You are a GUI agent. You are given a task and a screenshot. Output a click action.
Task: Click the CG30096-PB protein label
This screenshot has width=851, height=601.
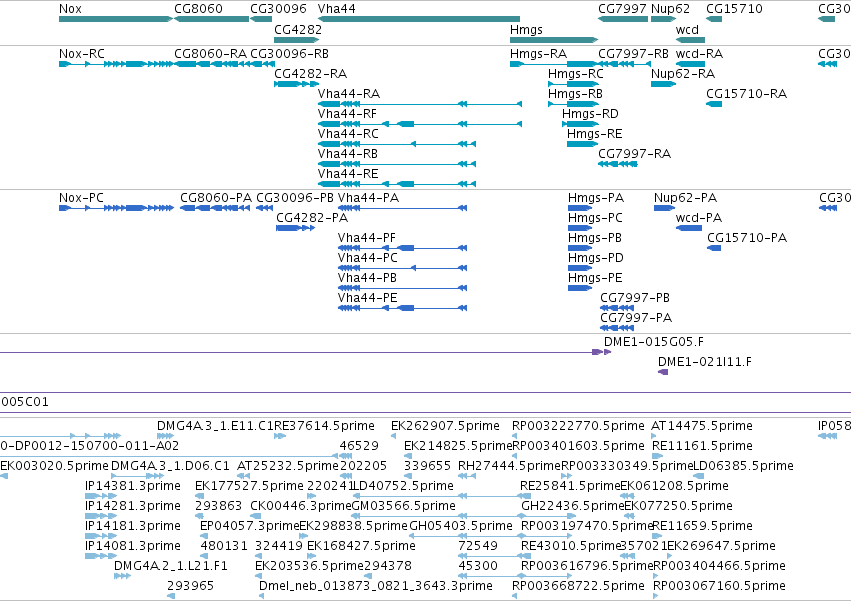coord(295,198)
